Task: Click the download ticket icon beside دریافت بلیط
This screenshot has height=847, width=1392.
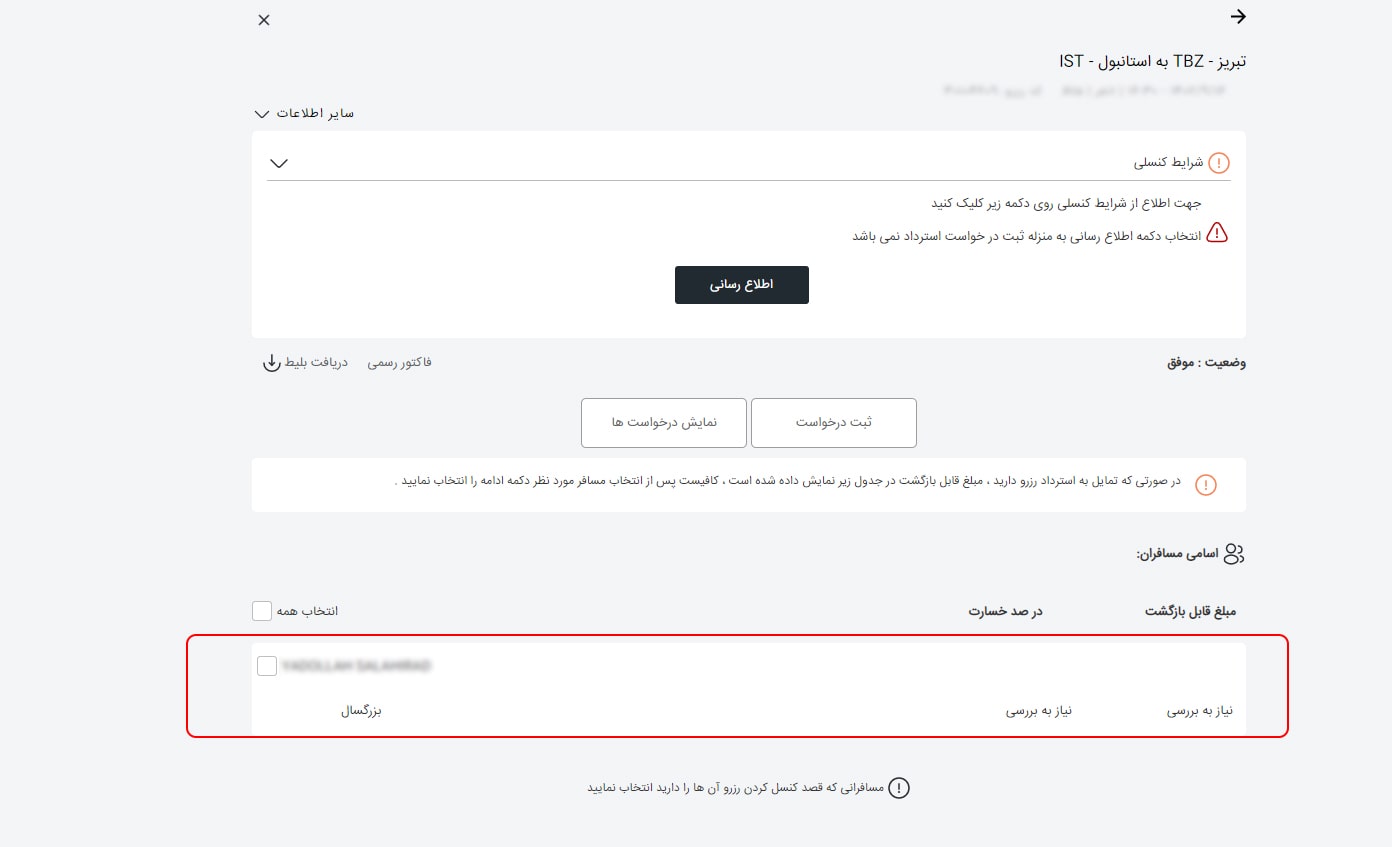Action: tap(271, 364)
